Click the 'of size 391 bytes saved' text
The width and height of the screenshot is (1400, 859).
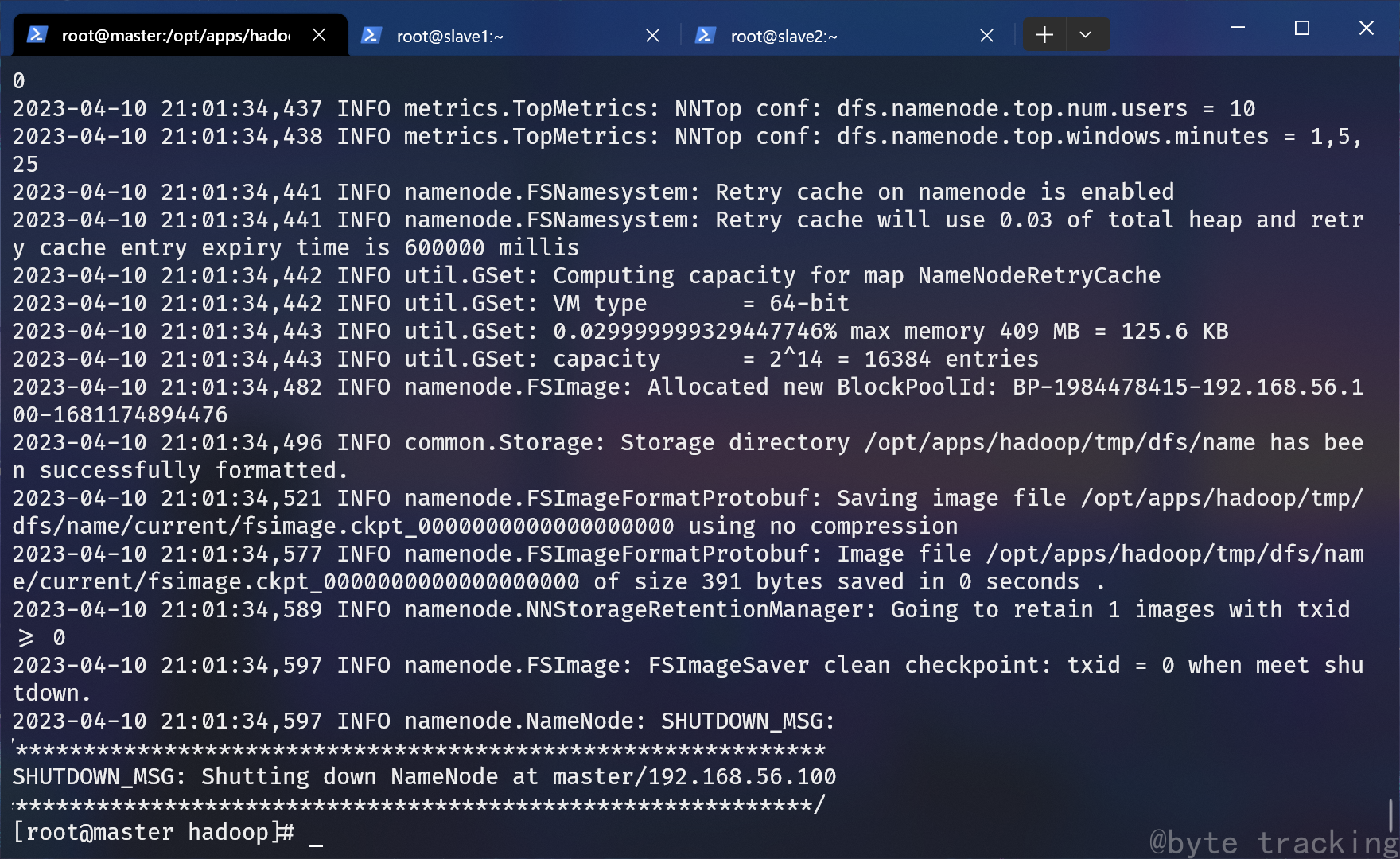(749, 582)
